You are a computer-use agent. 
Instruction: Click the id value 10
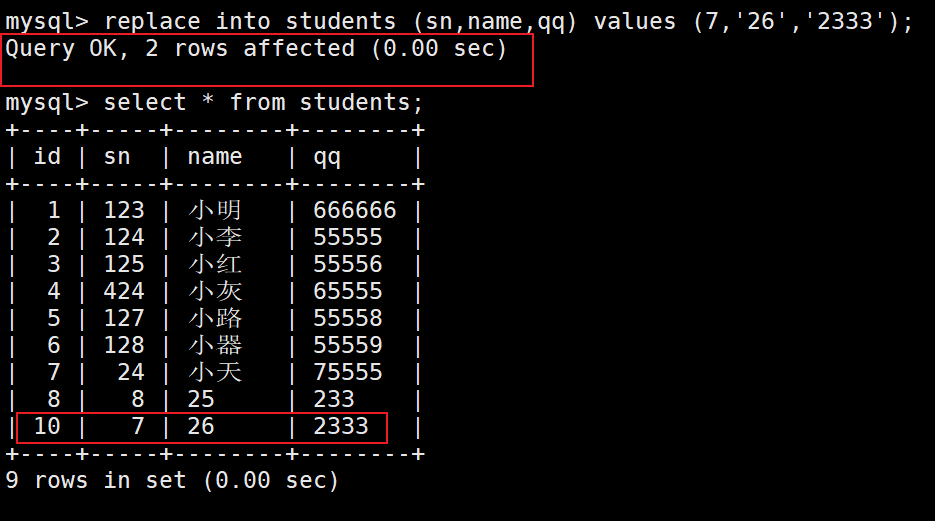click(x=47, y=426)
